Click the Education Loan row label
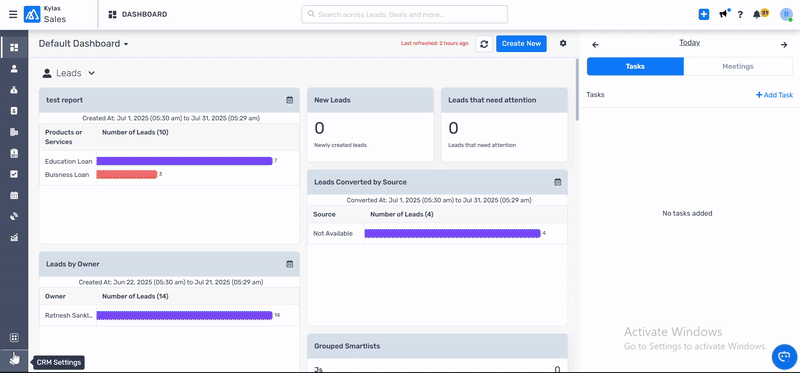The width and height of the screenshot is (800, 373). point(69,161)
